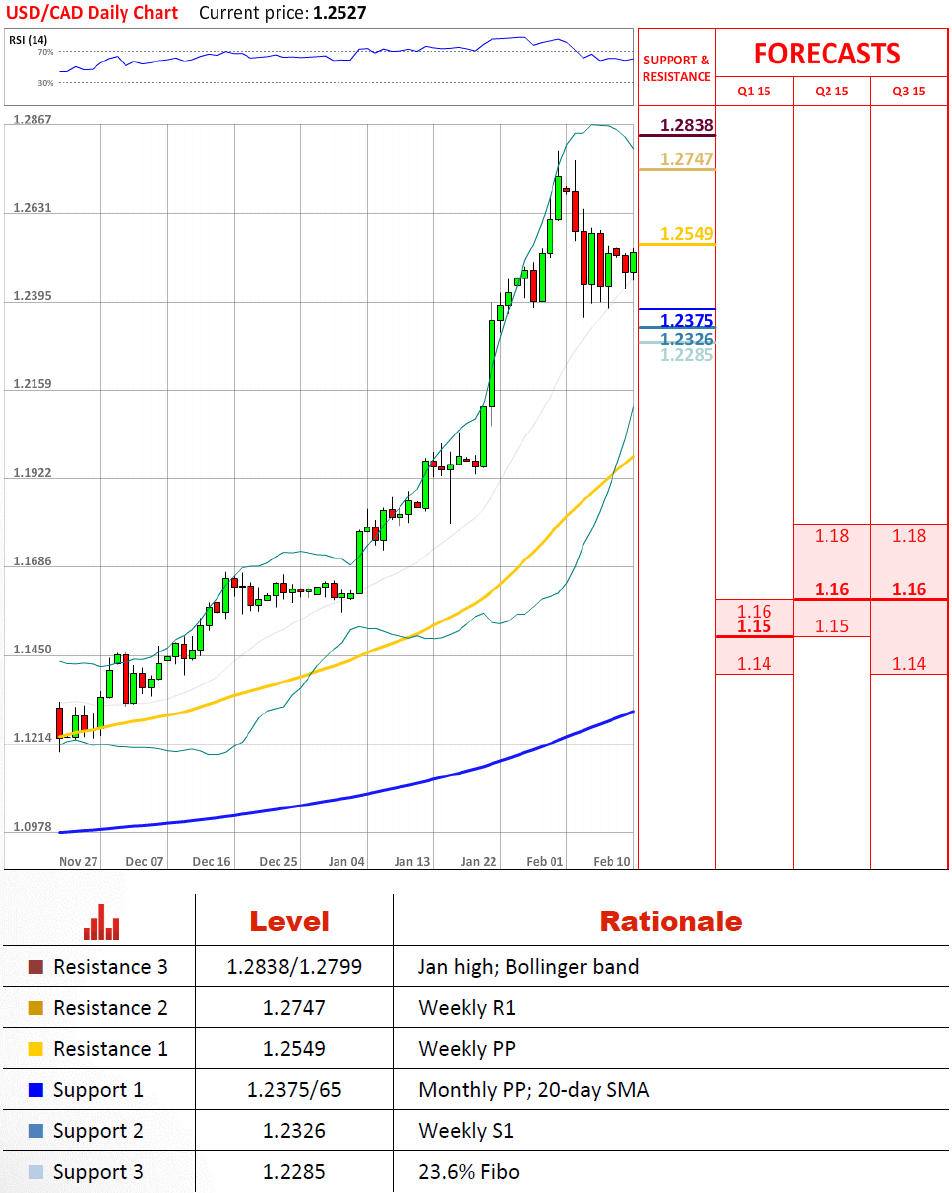Click the Dec 16 date on the x-axis
The image size is (952, 1193).
(x=211, y=861)
